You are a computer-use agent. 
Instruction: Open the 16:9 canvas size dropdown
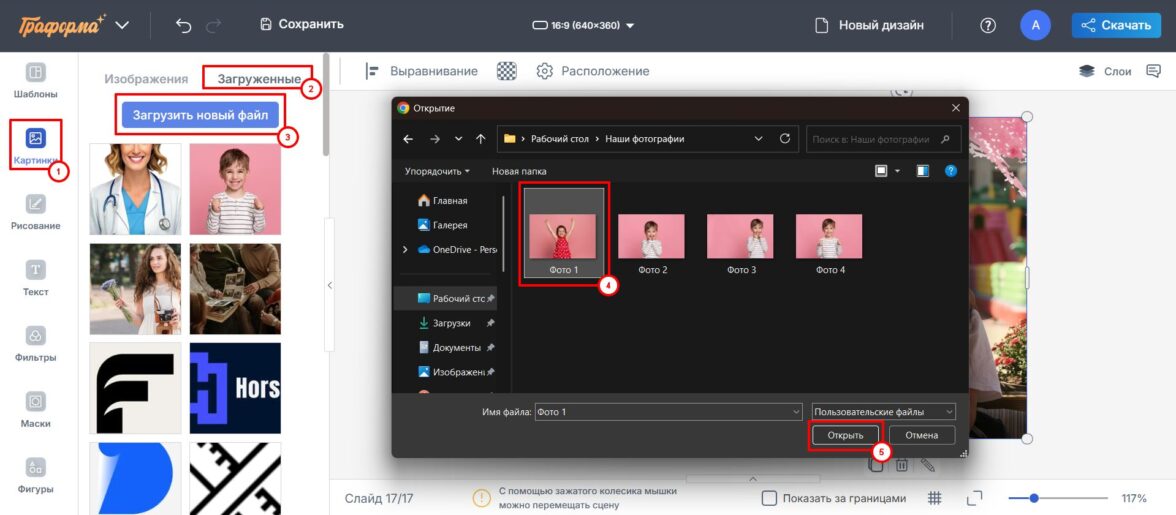coord(583,25)
